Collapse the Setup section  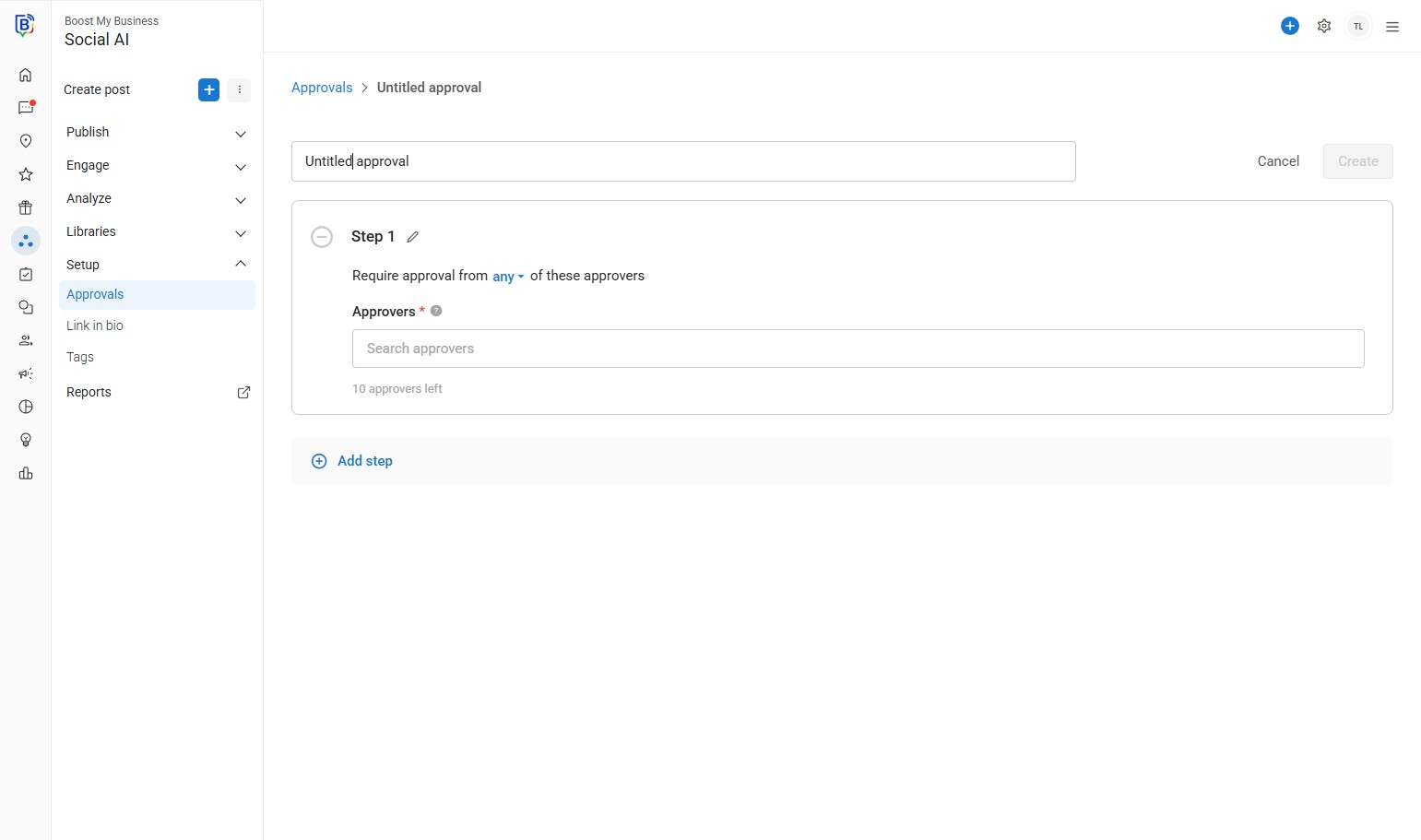click(x=240, y=265)
